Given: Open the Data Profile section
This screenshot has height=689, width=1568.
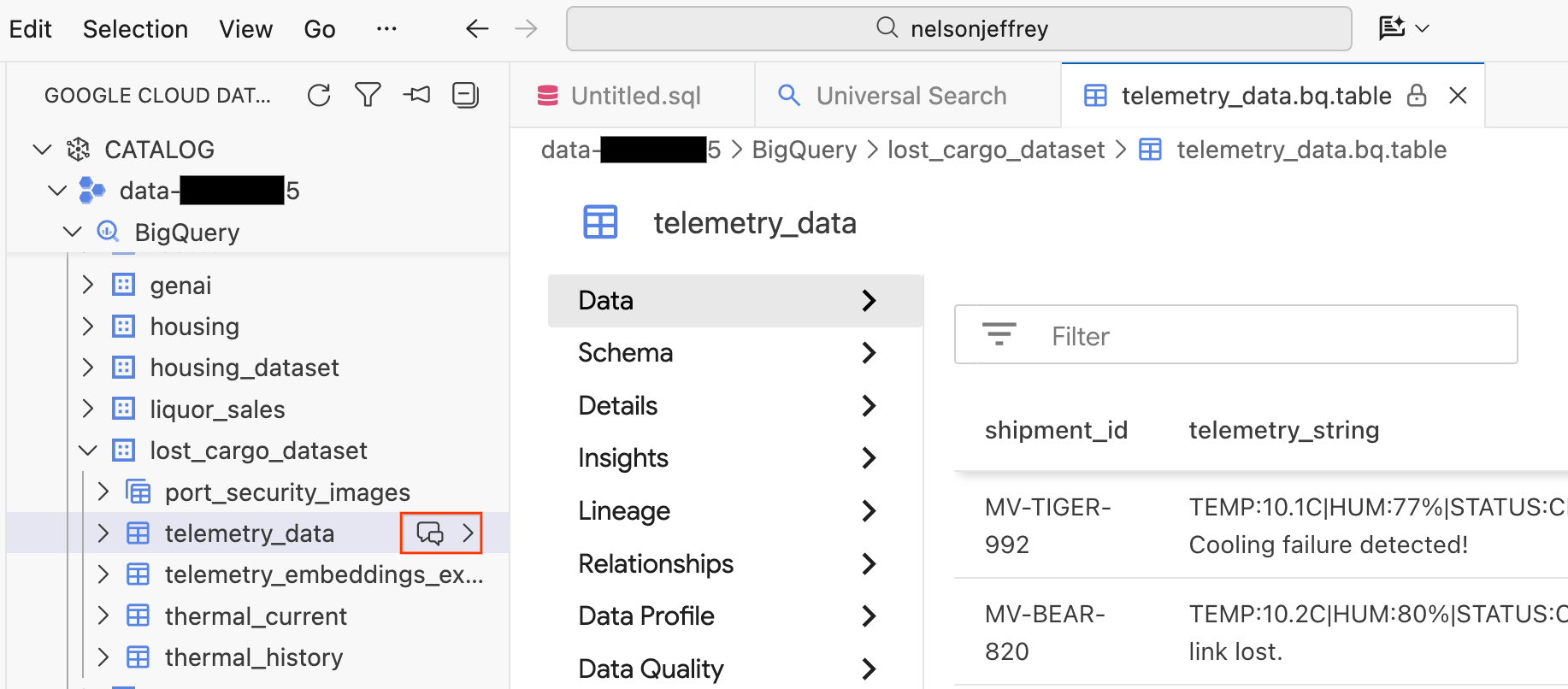Looking at the screenshot, I should click(735, 615).
